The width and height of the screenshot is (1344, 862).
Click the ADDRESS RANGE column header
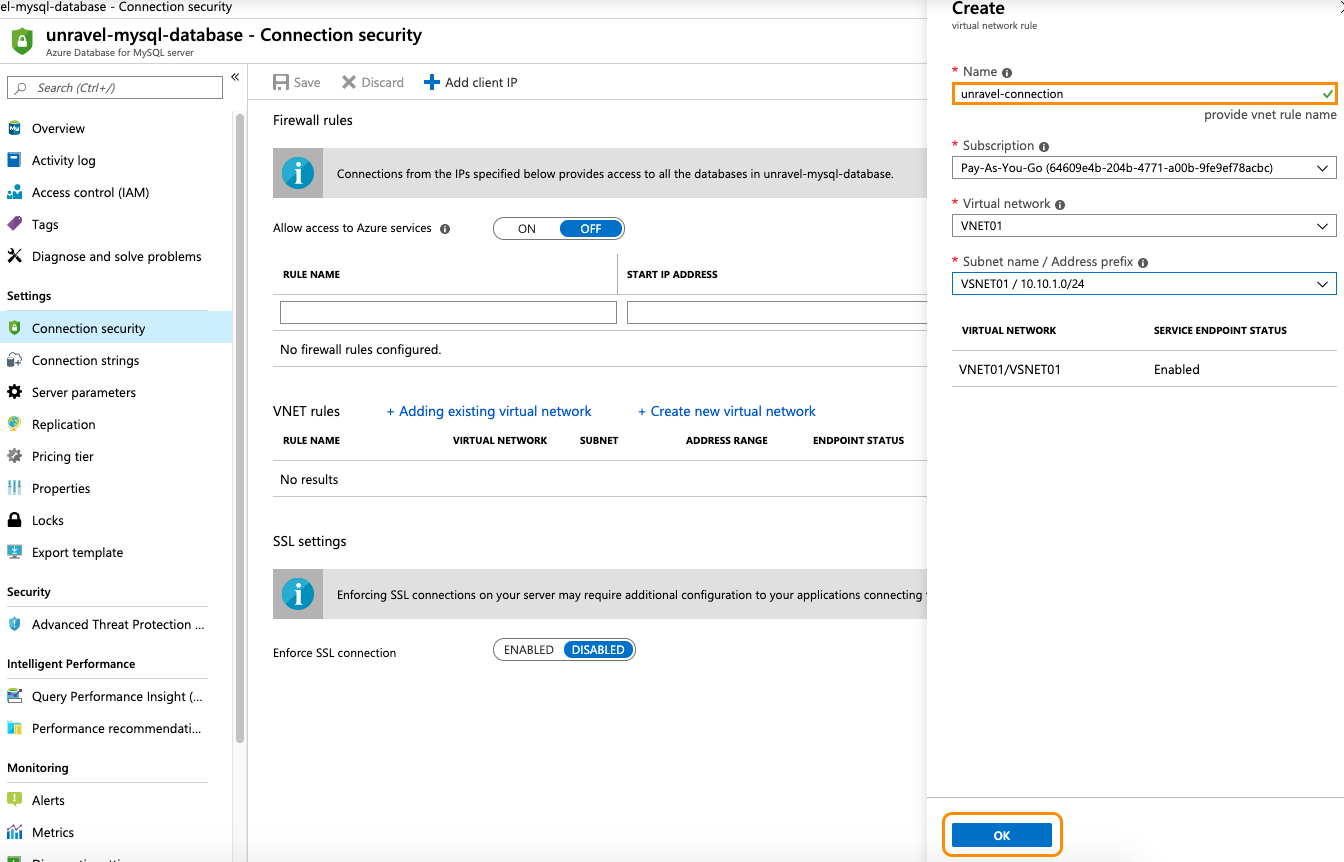(x=727, y=441)
